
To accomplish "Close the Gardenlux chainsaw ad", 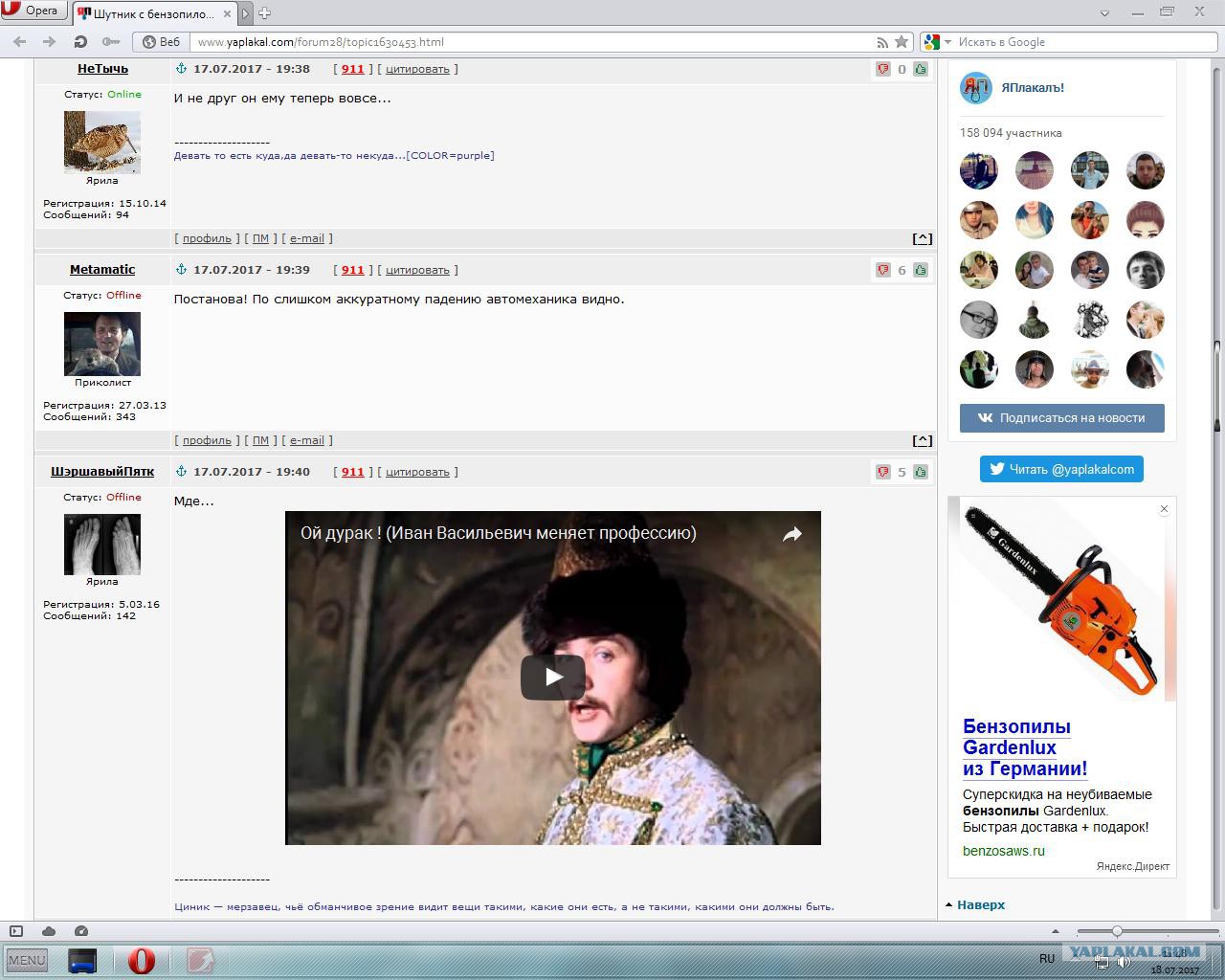I will 1164,509.
